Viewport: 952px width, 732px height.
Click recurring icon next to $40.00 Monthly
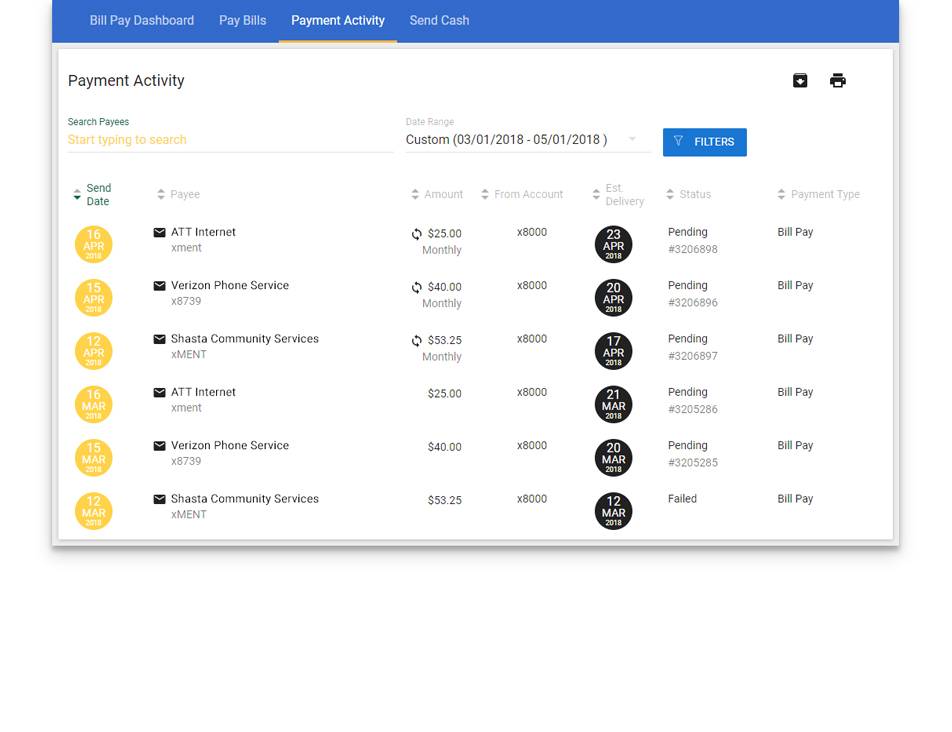pos(416,287)
